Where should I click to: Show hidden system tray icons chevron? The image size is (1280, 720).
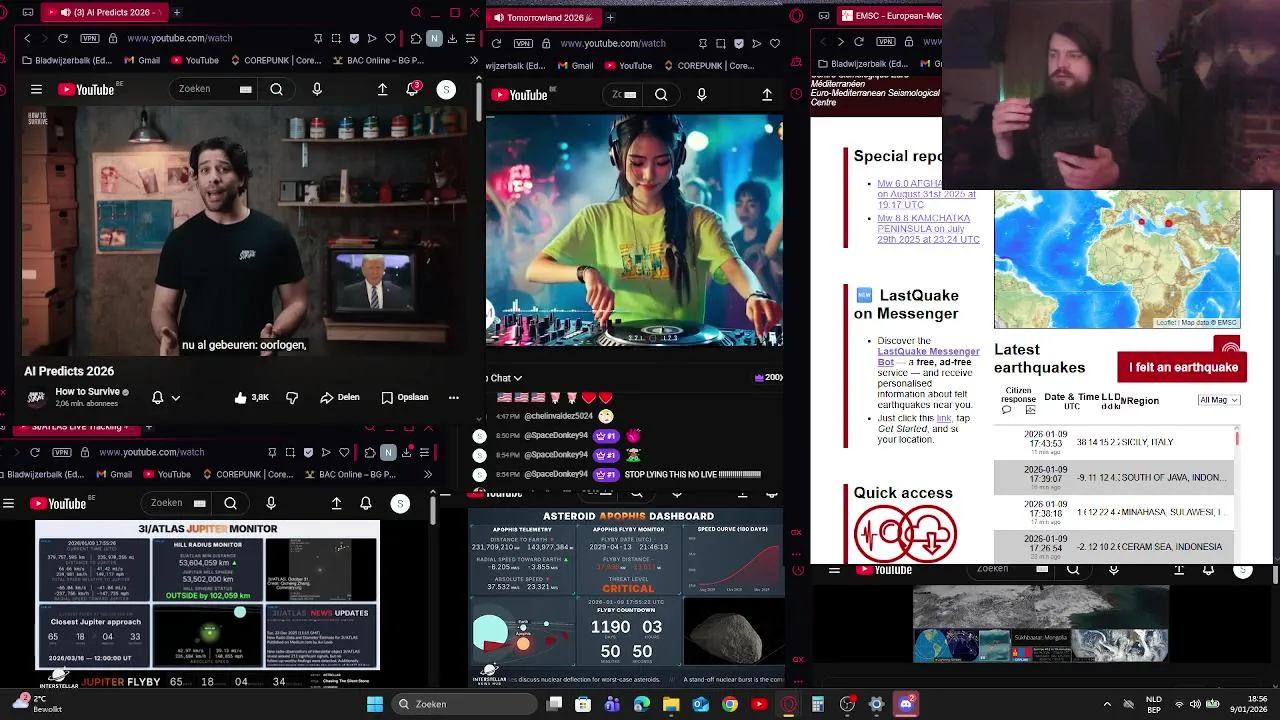(1106, 704)
